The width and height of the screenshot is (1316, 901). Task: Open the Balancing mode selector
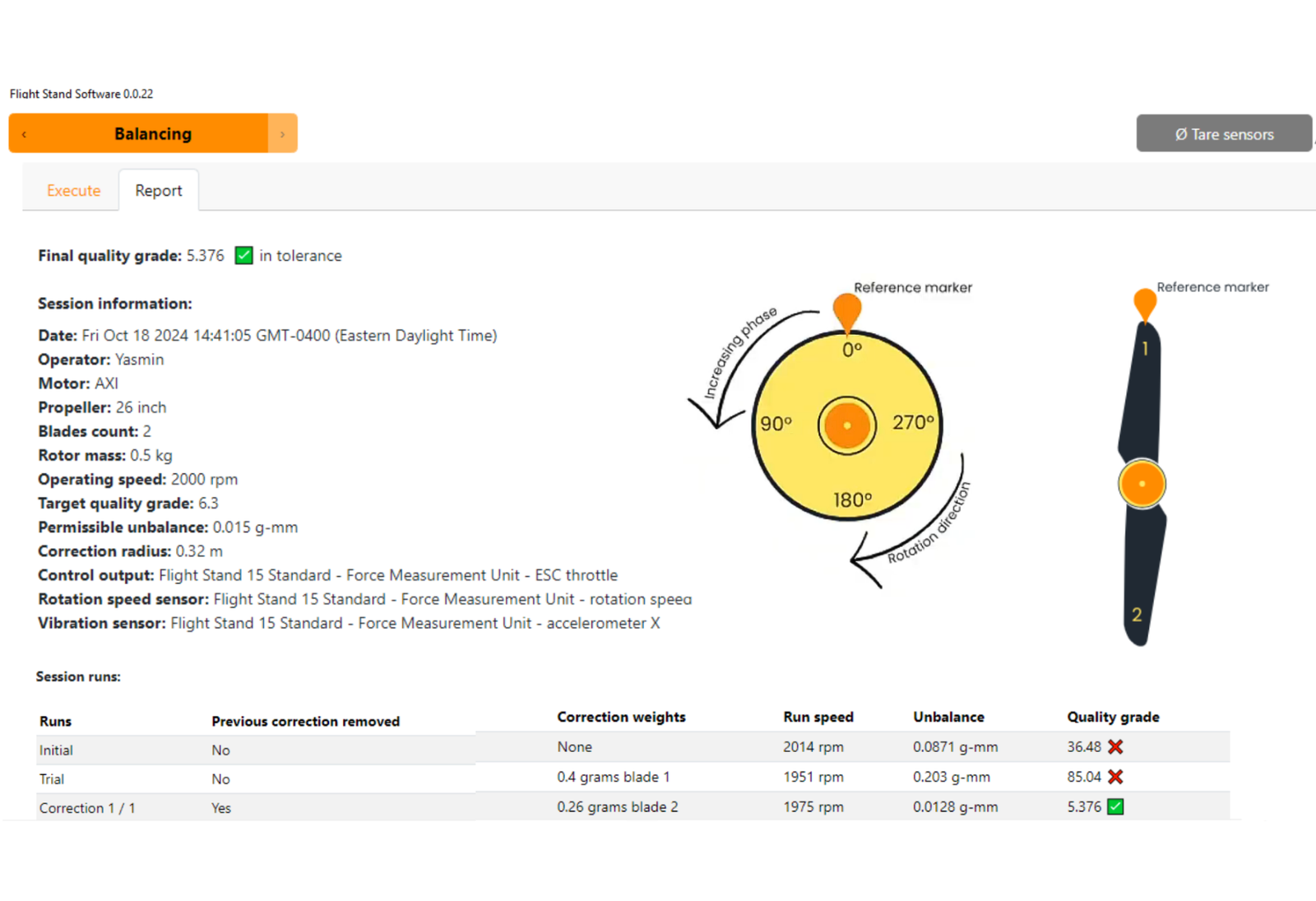pyautogui.click(x=153, y=134)
